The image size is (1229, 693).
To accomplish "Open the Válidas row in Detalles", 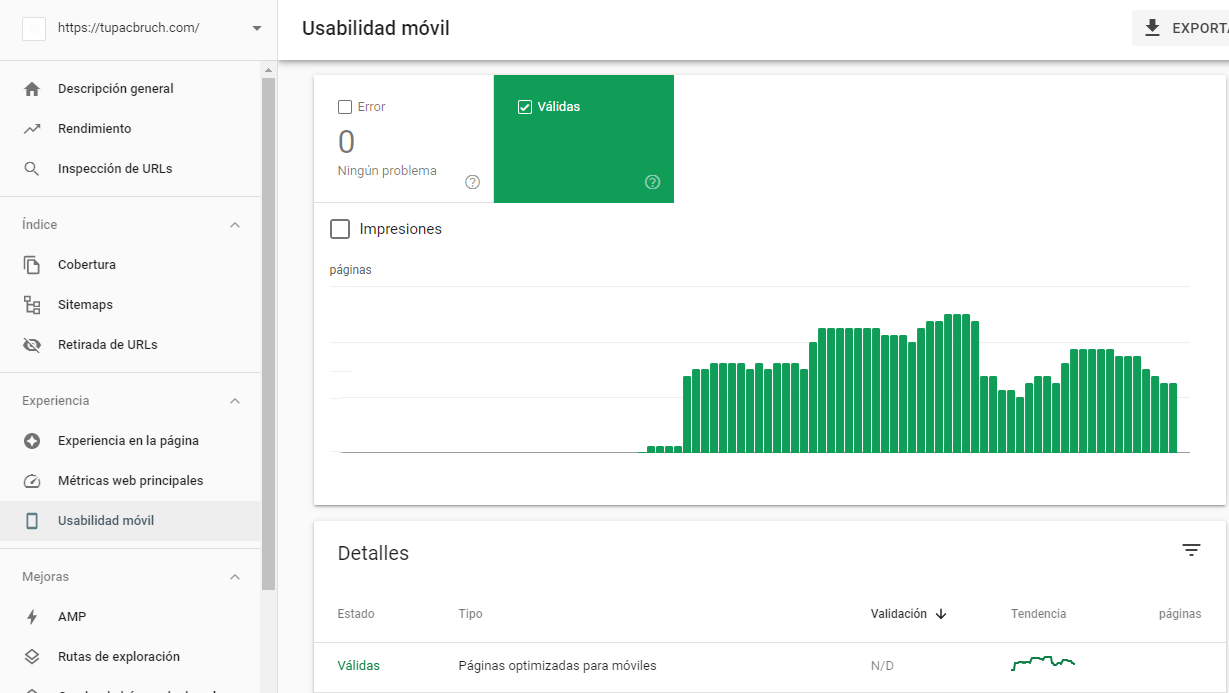I will (x=557, y=666).
